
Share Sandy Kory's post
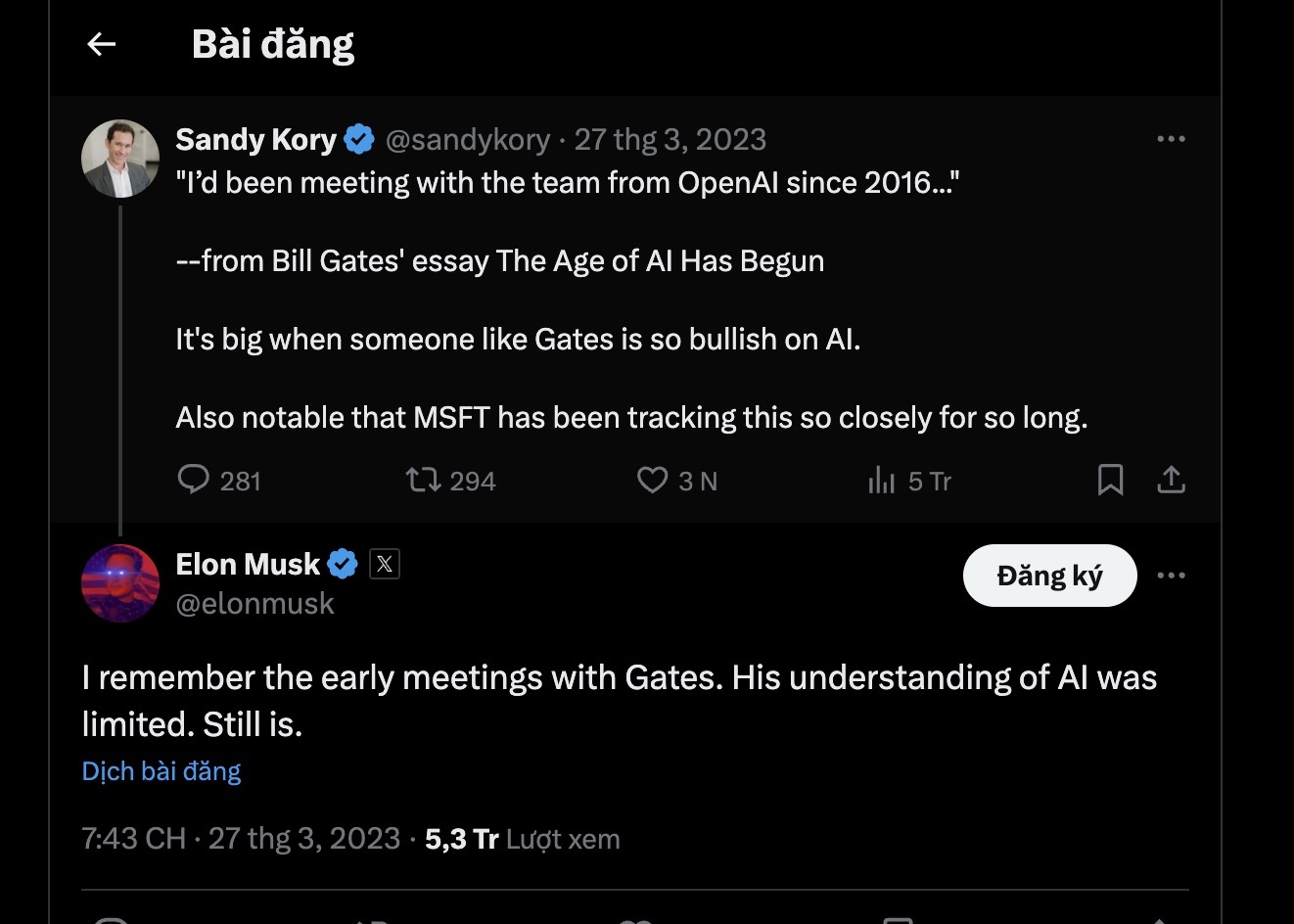pyautogui.click(x=1171, y=480)
